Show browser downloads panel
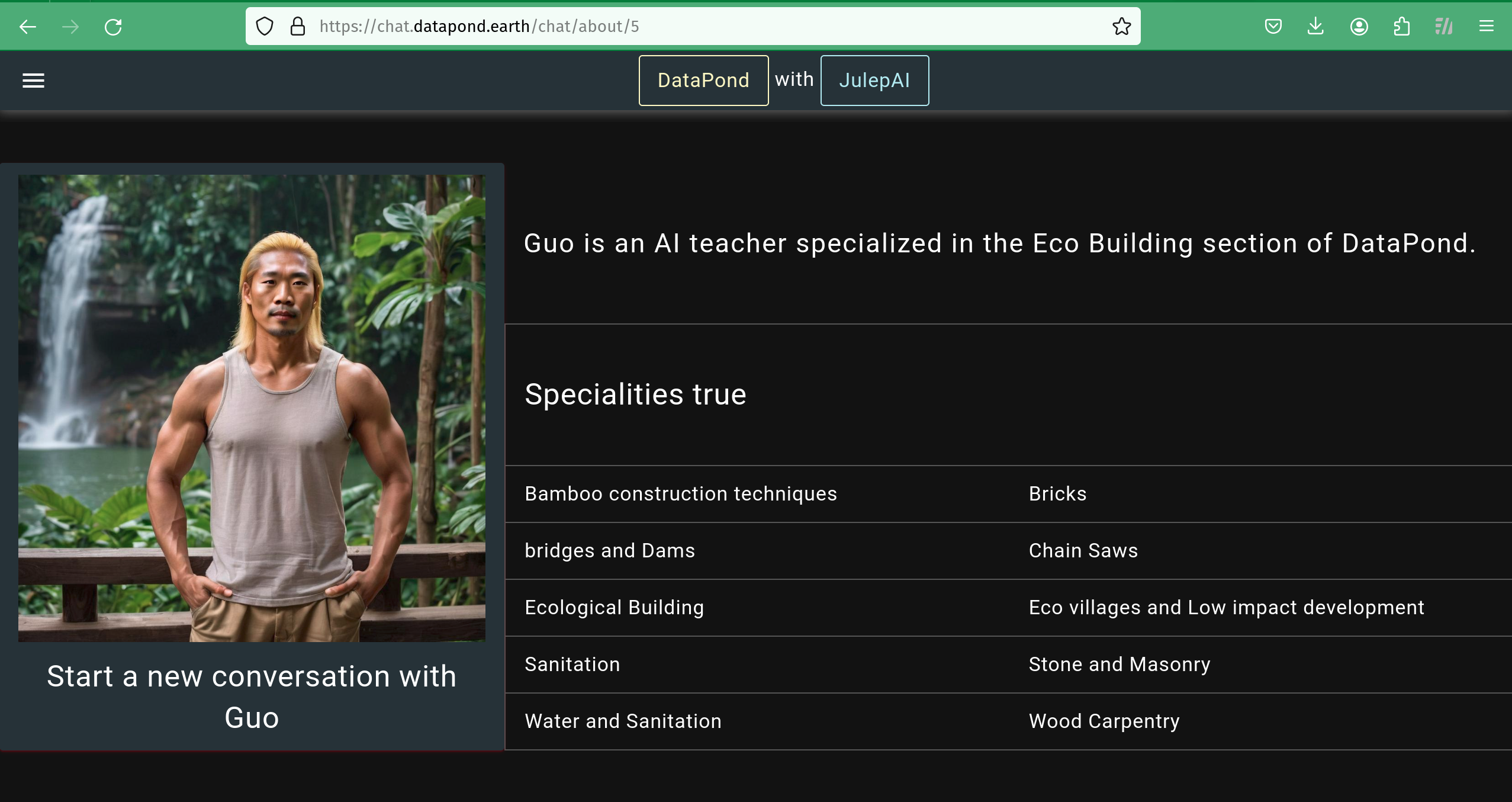1512x802 pixels. click(1315, 27)
